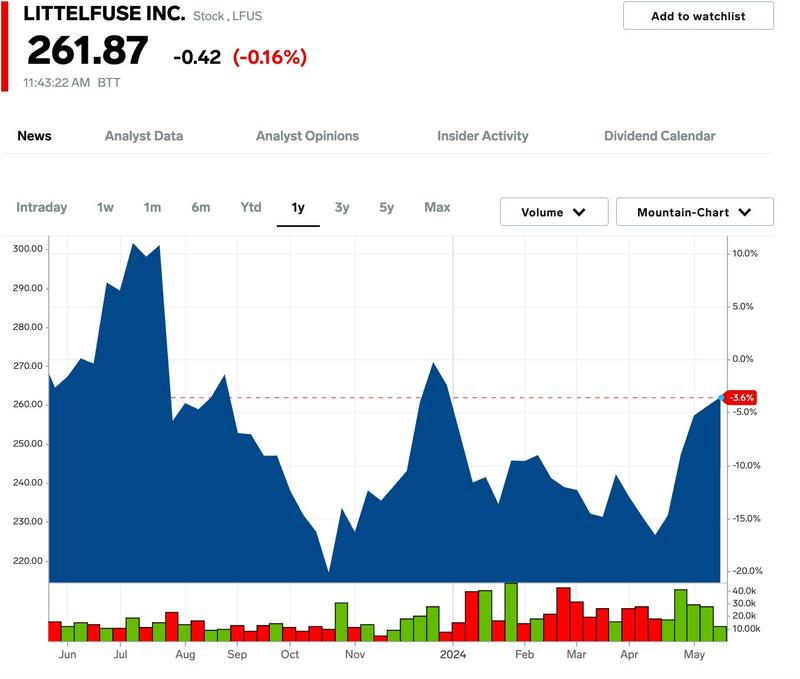Select the Insider Activity tab
The height and width of the screenshot is (679, 800).
[483, 136]
